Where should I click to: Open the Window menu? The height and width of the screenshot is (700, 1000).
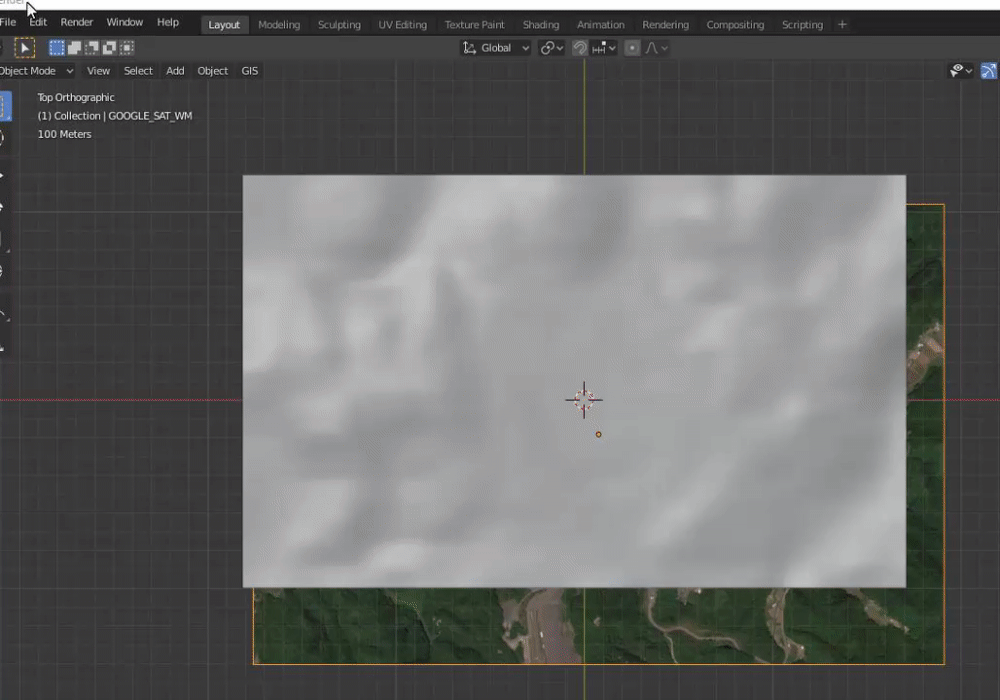pyautogui.click(x=124, y=22)
